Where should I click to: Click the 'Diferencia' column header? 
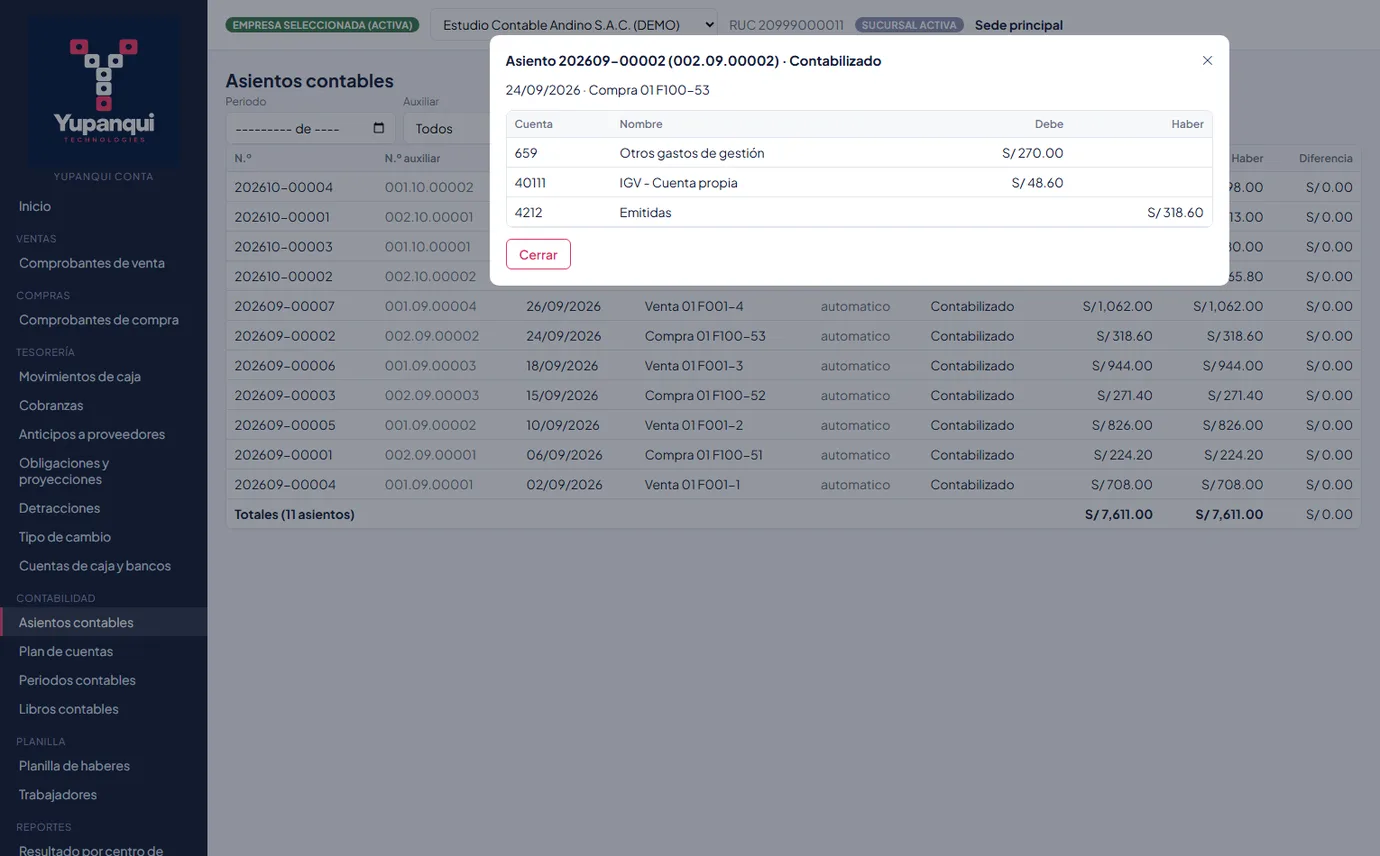[1326, 158]
